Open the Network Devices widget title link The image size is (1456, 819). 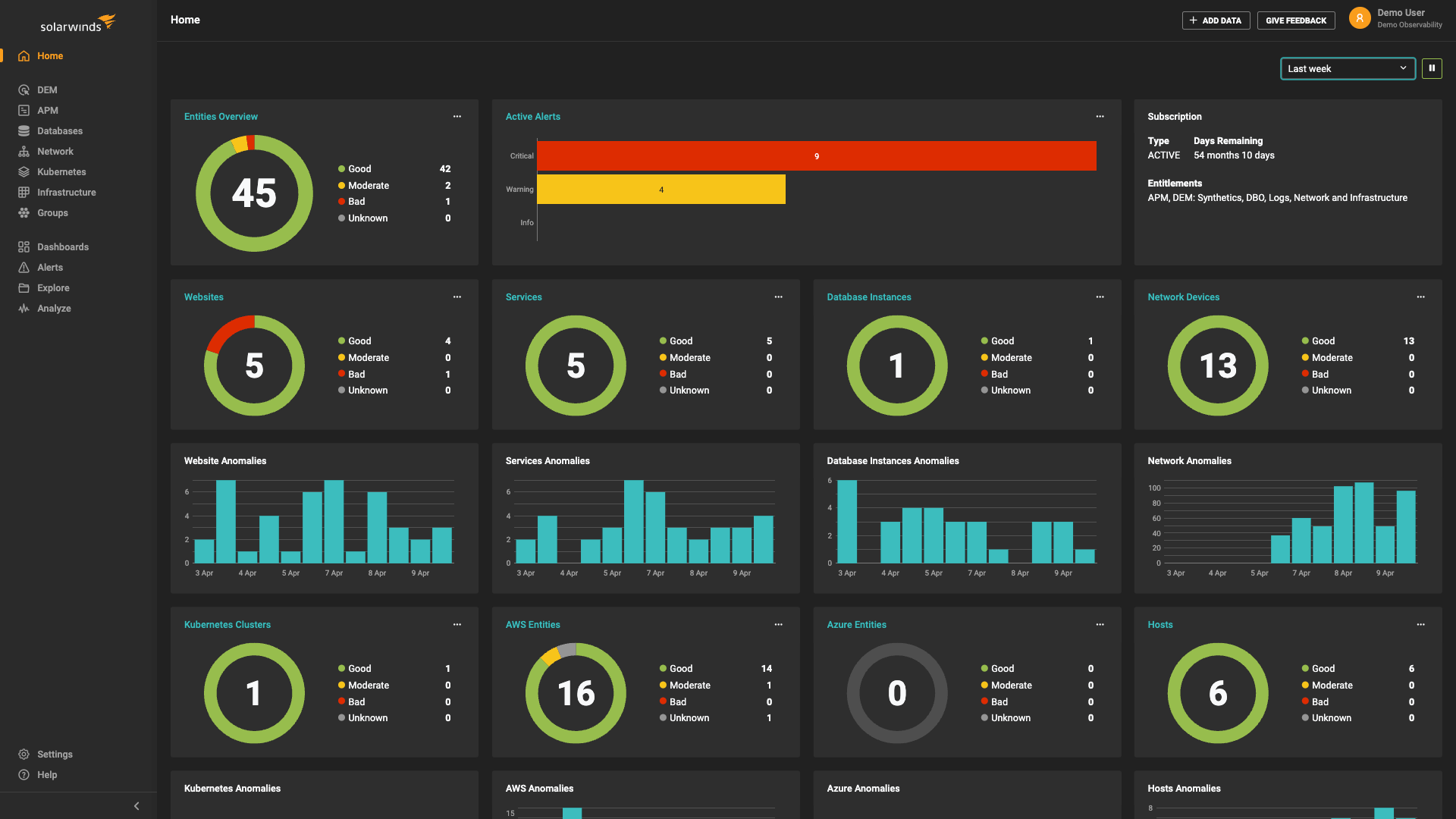pyautogui.click(x=1183, y=297)
